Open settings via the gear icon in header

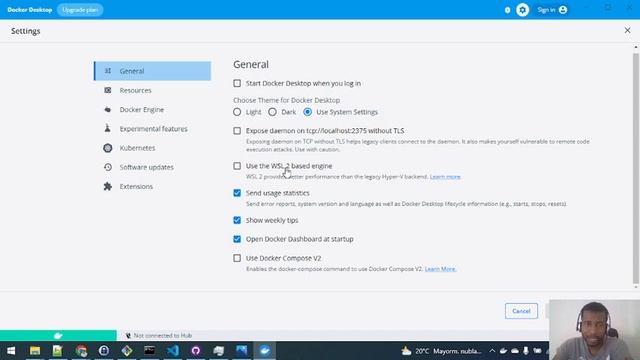[522, 10]
